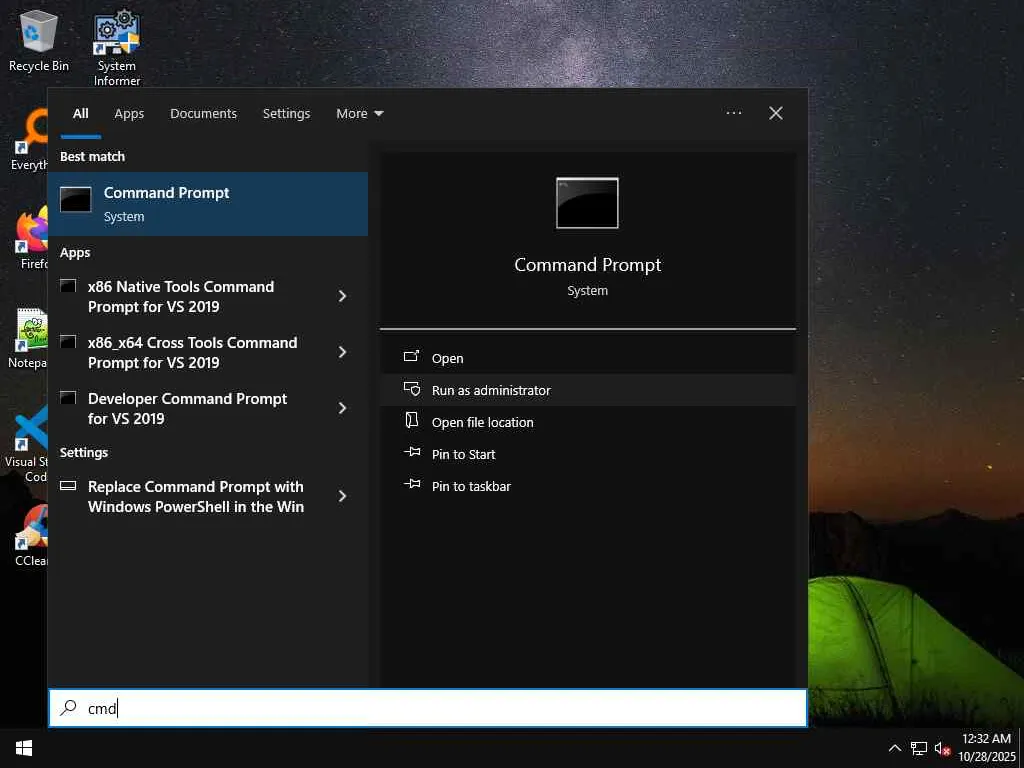Open System Informer desktop shortcut
Screen dimensions: 1024x768
pos(117,48)
